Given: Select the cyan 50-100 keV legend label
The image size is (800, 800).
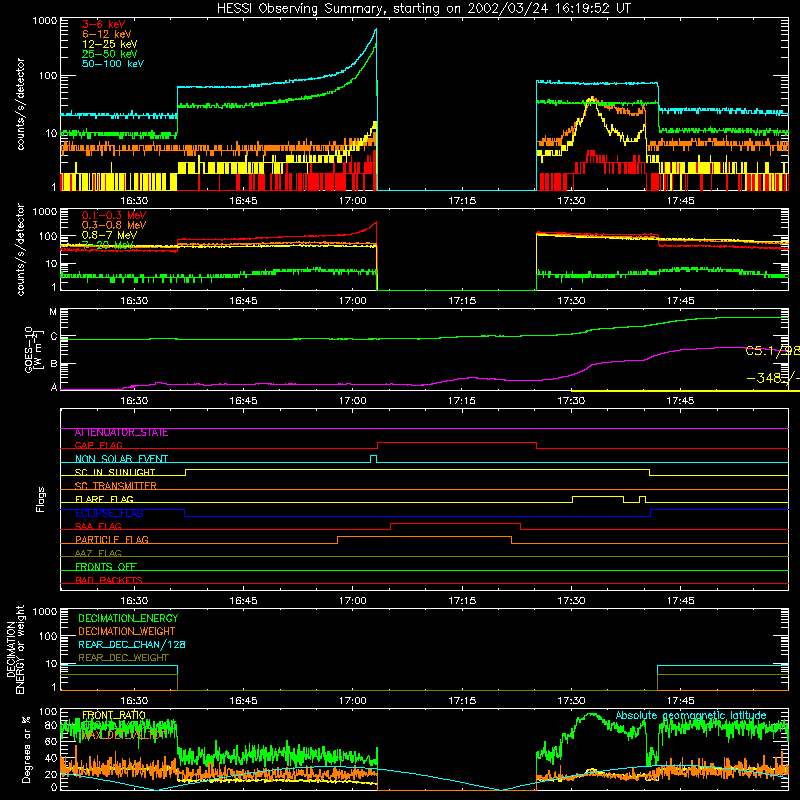Looking at the screenshot, I should 113,64.
